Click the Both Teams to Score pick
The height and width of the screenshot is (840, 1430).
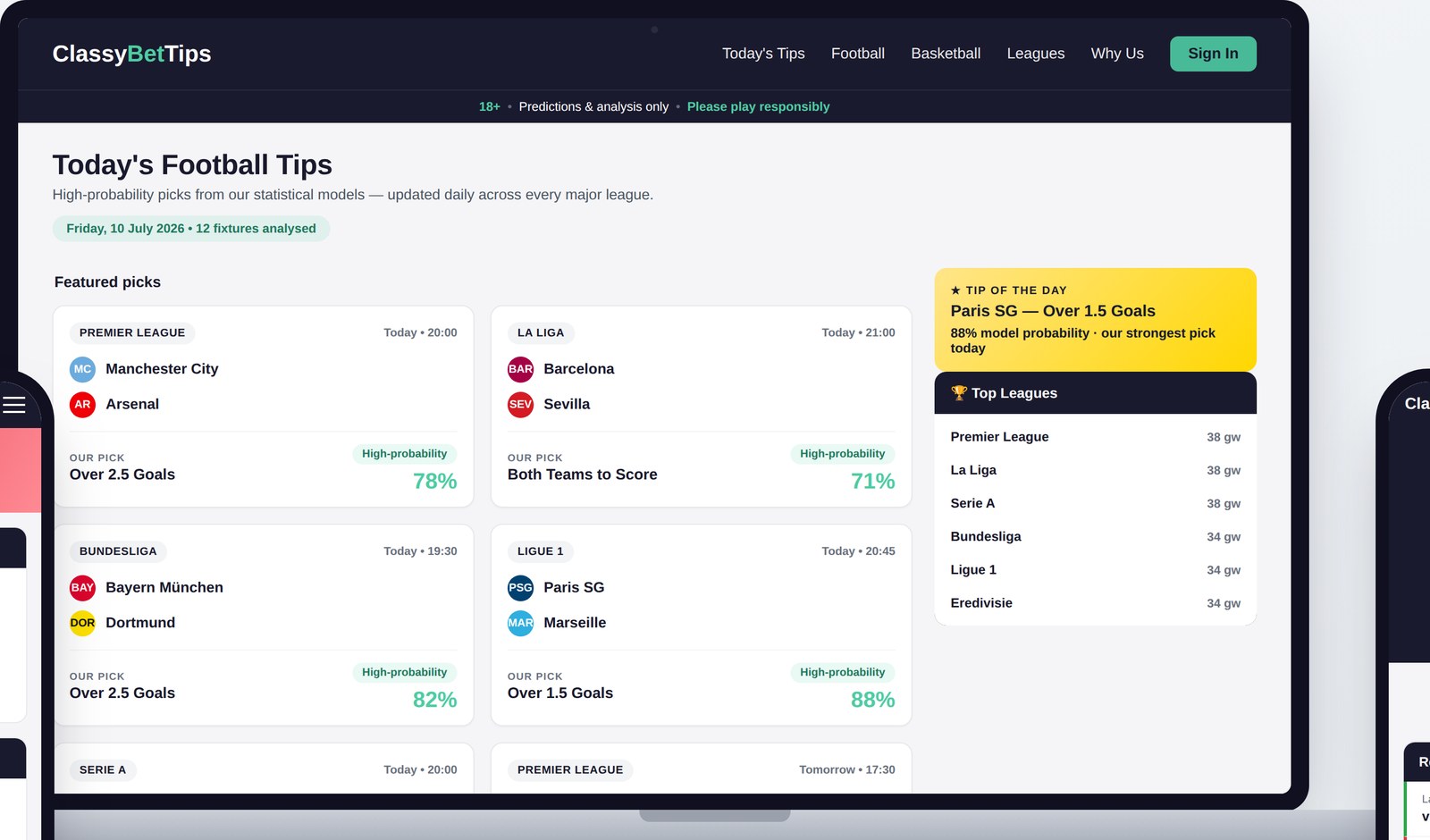(x=583, y=475)
